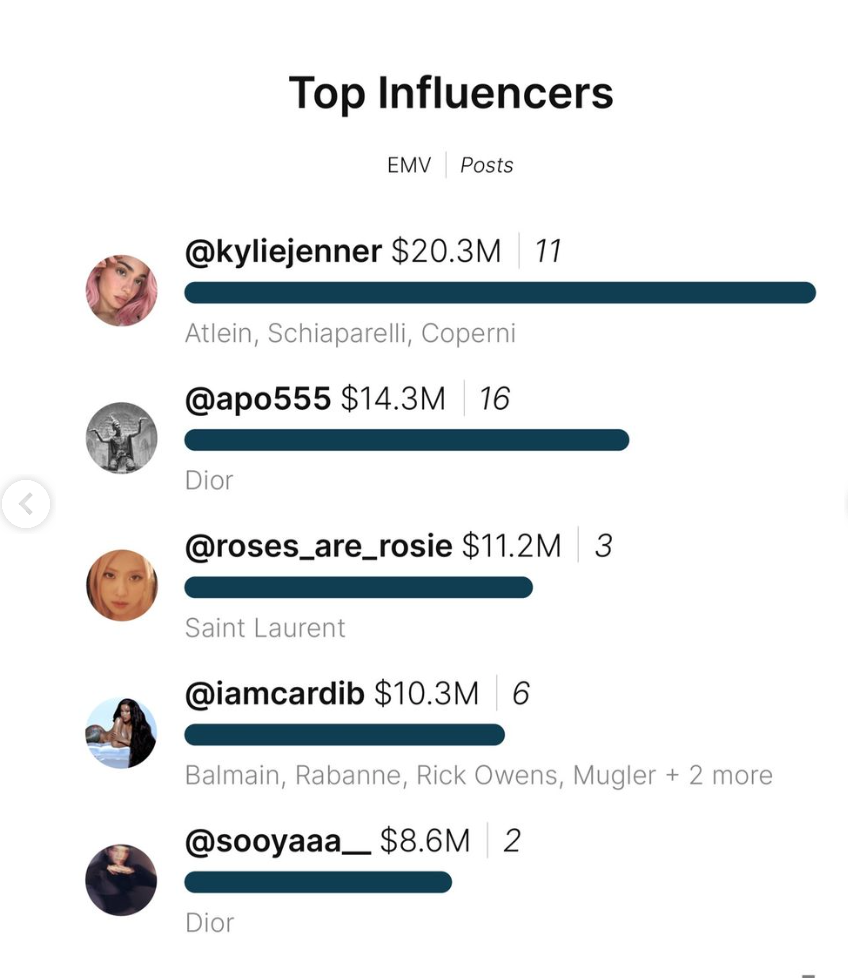Click the $10.3M EMV bar
Viewport: 848px width, 978px height.
pyautogui.click(x=345, y=735)
